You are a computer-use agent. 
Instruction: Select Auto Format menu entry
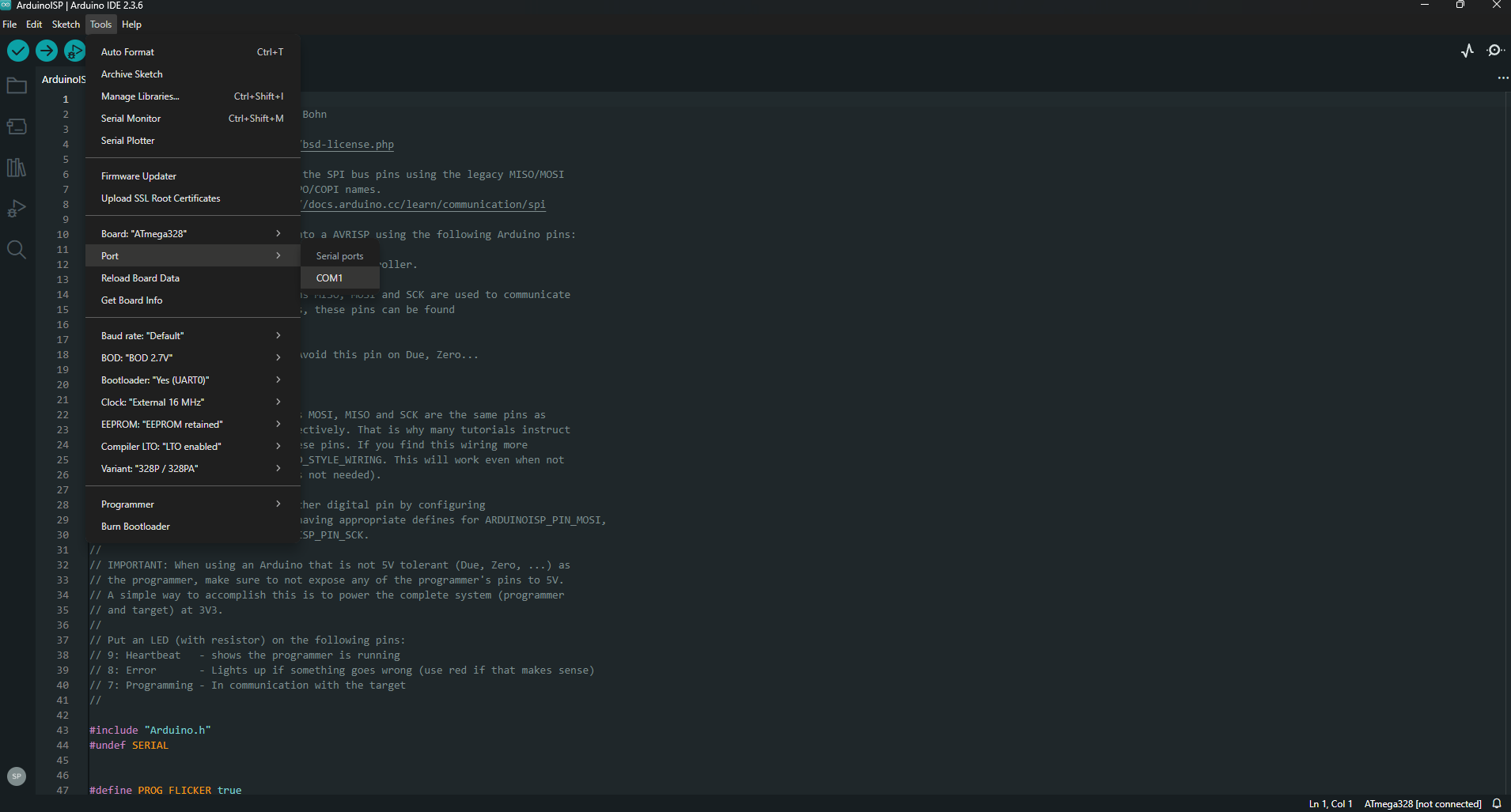click(192, 52)
